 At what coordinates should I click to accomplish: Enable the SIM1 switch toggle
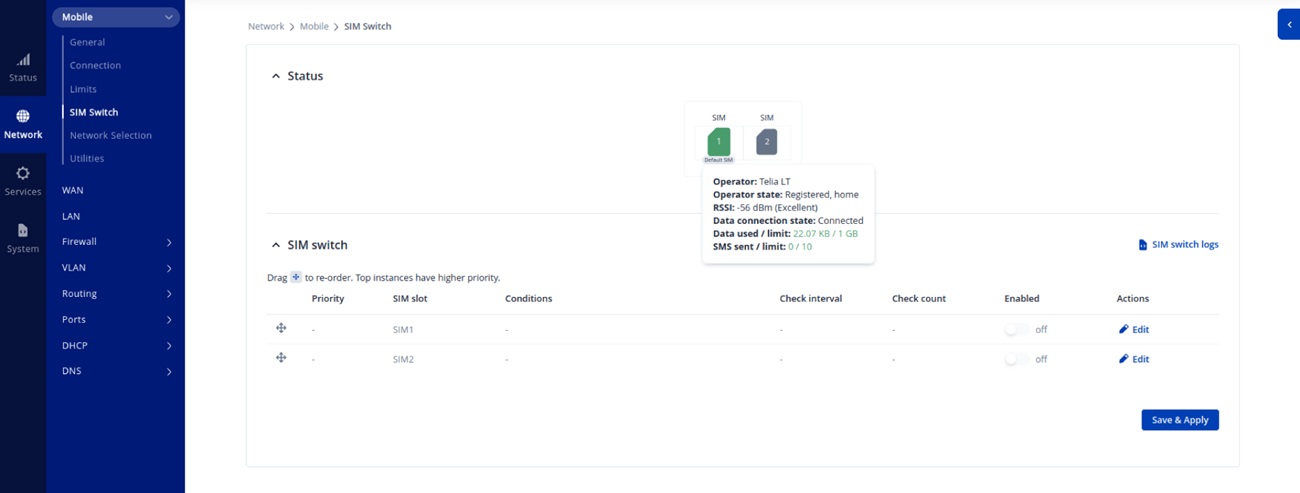pyautogui.click(x=1016, y=329)
